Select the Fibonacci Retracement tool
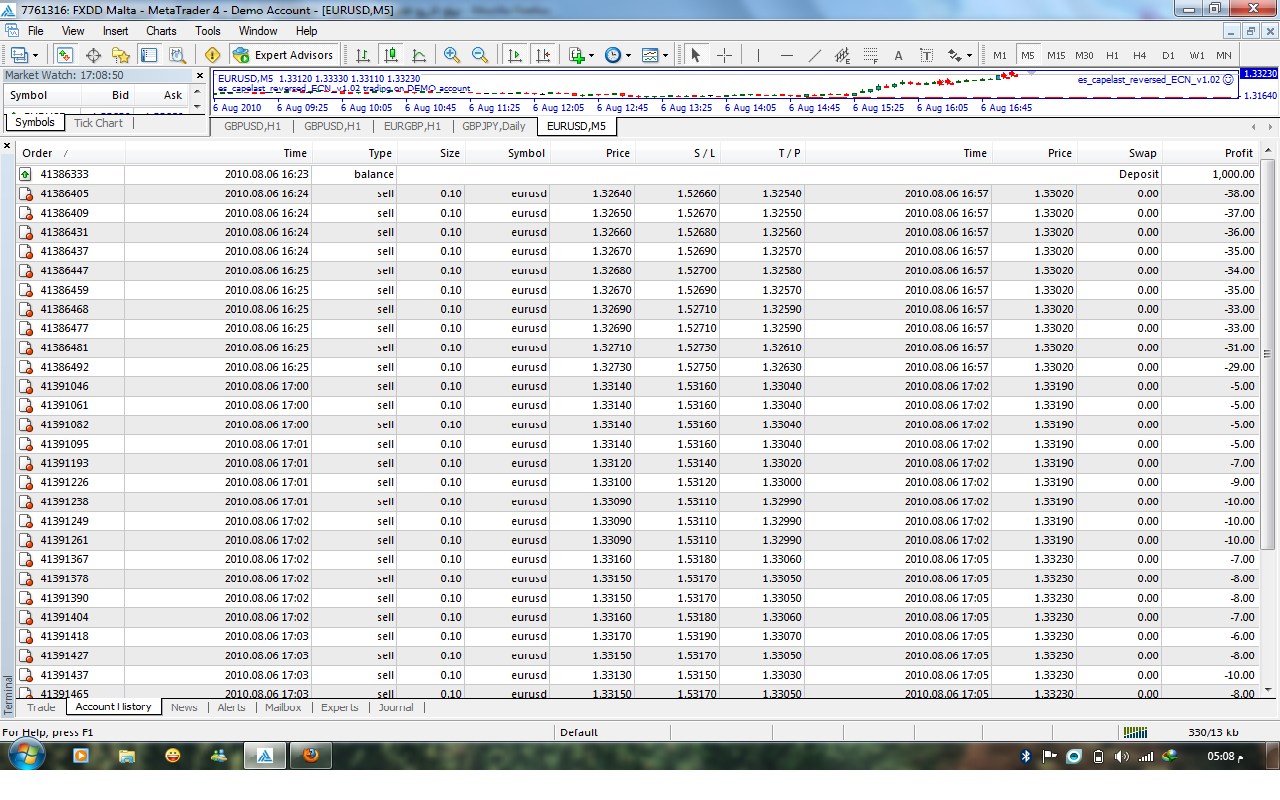Screen dimensions: 1280x800 pyautogui.click(x=870, y=55)
